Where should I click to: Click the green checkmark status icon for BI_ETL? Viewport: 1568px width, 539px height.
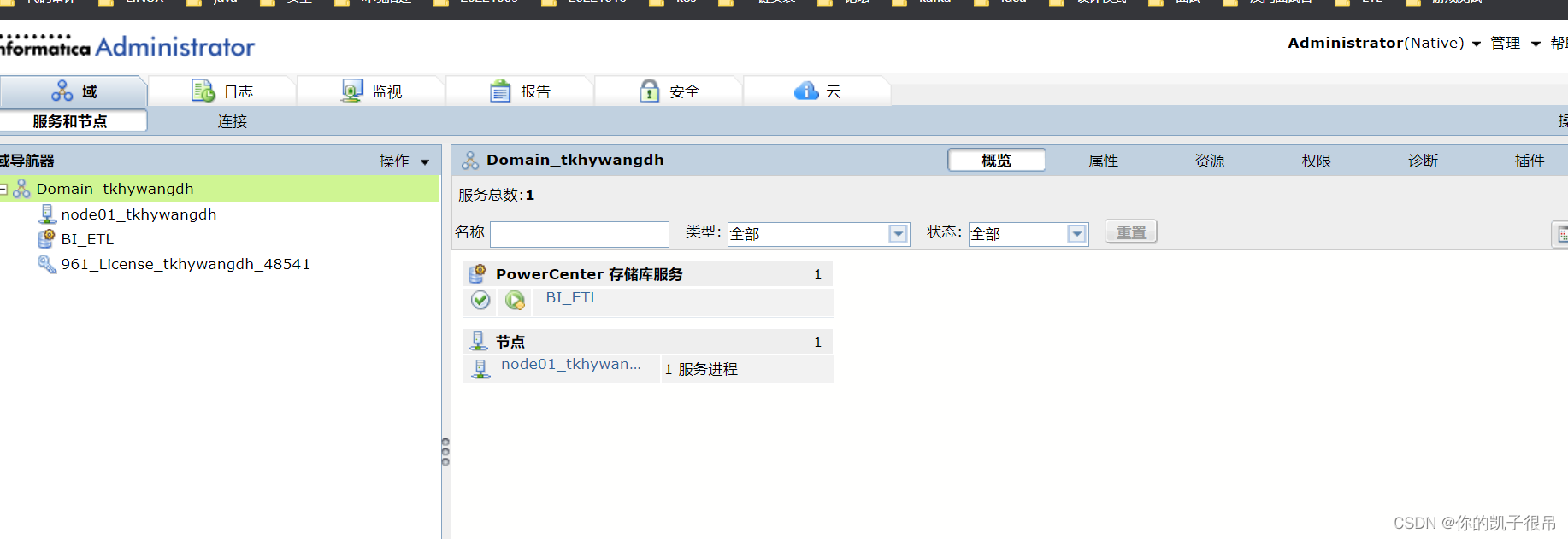[x=480, y=300]
